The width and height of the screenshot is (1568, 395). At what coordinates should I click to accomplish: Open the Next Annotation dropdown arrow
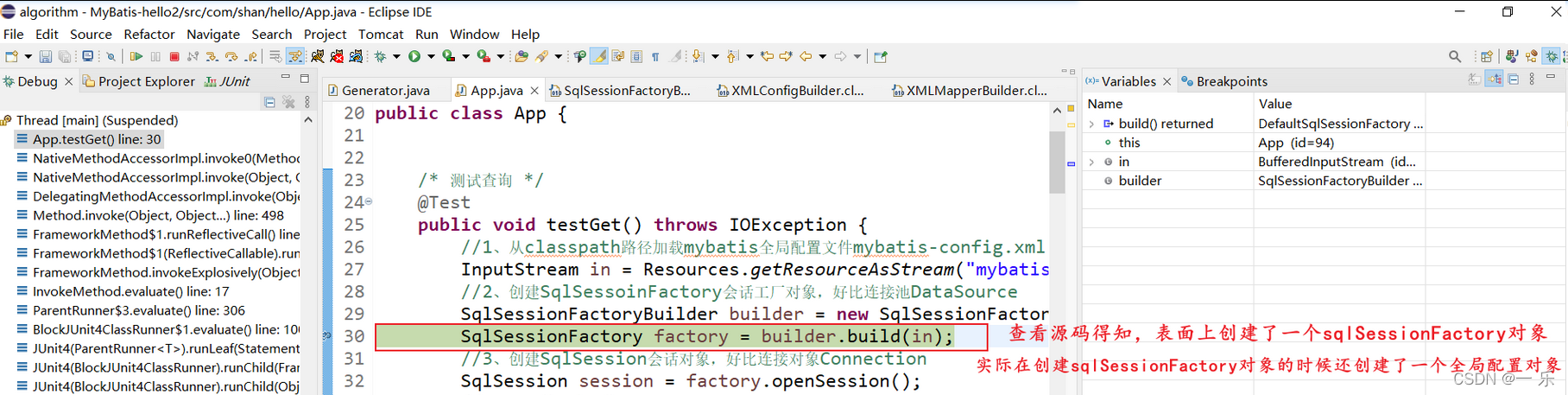click(x=715, y=56)
